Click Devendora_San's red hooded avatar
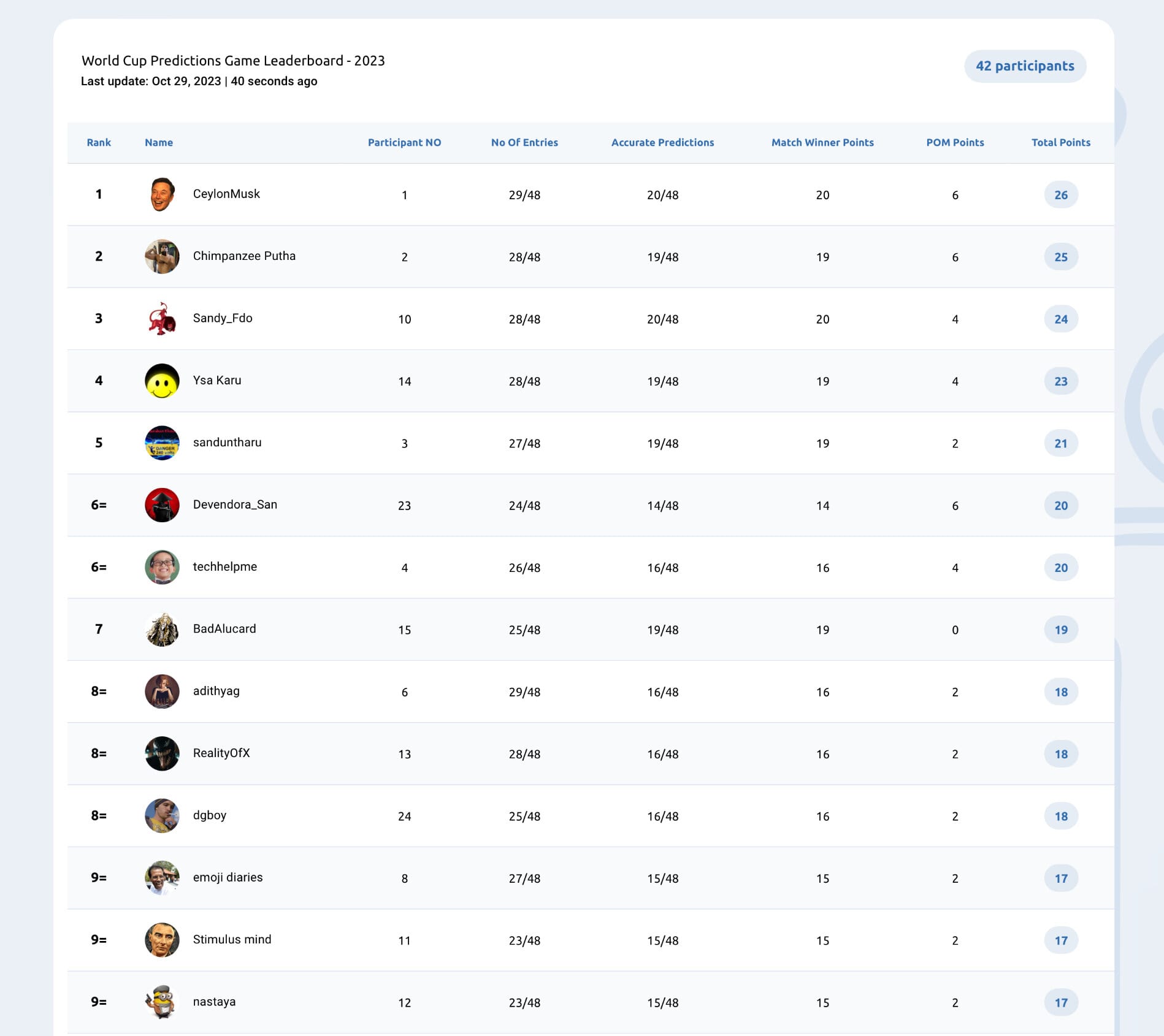The width and height of the screenshot is (1164, 1036). coord(162,505)
